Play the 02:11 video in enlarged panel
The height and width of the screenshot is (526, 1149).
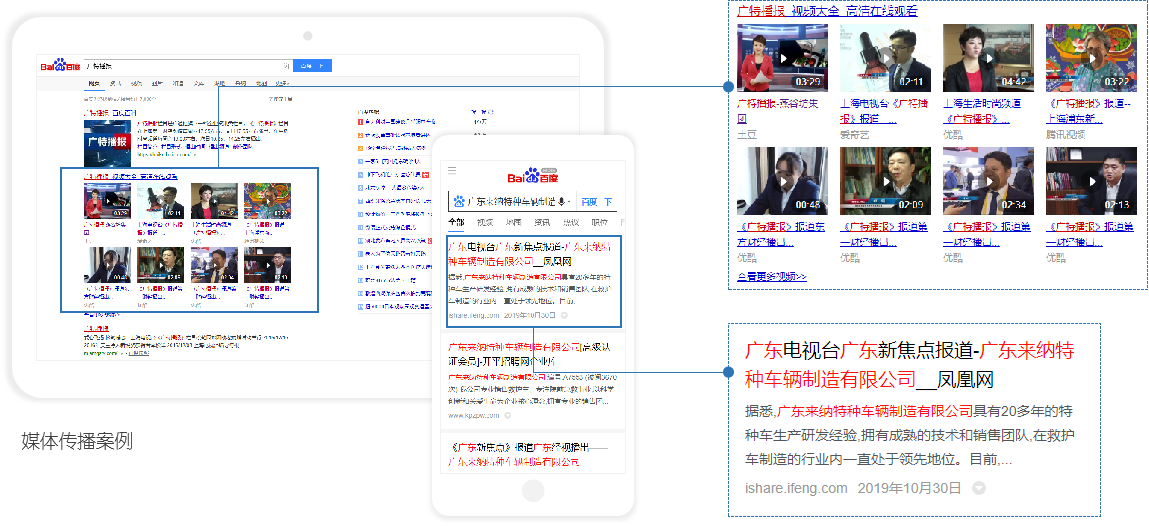[885, 58]
